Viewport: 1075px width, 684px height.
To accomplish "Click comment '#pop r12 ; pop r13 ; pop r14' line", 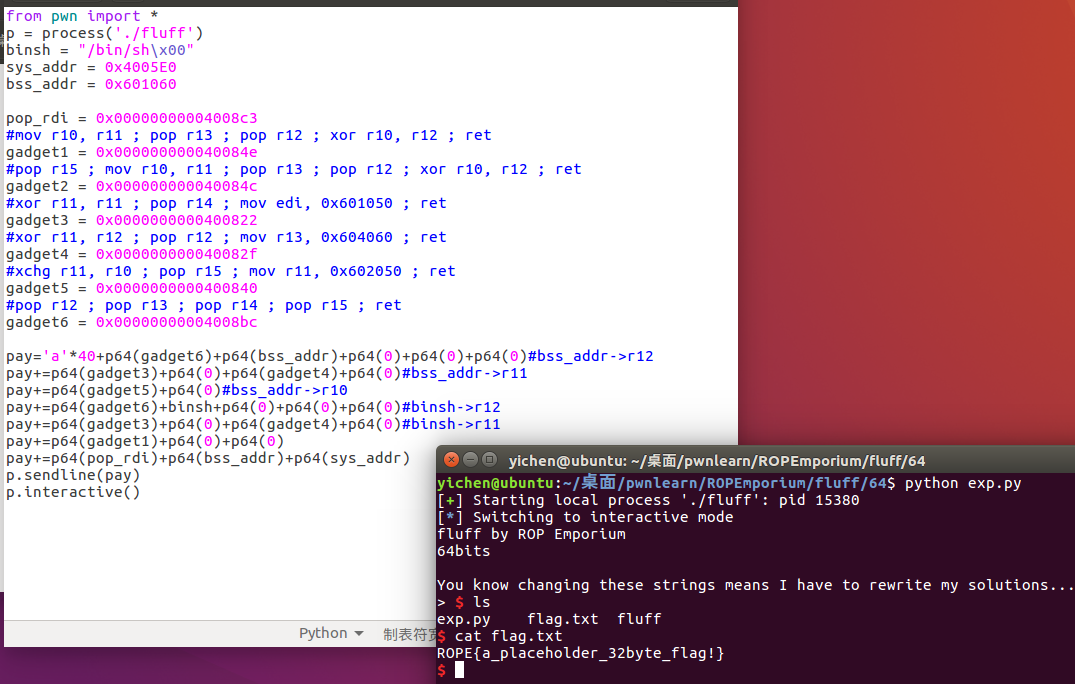I will [204, 305].
